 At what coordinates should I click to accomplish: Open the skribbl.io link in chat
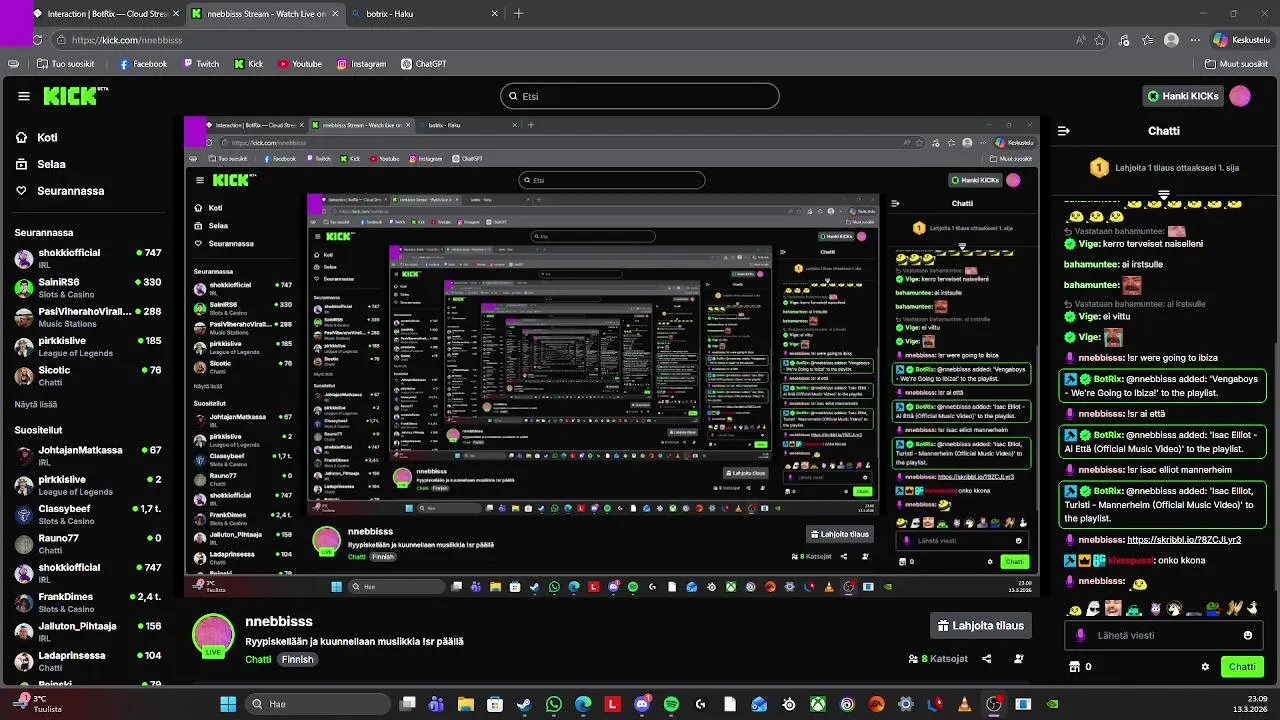click(x=1184, y=540)
